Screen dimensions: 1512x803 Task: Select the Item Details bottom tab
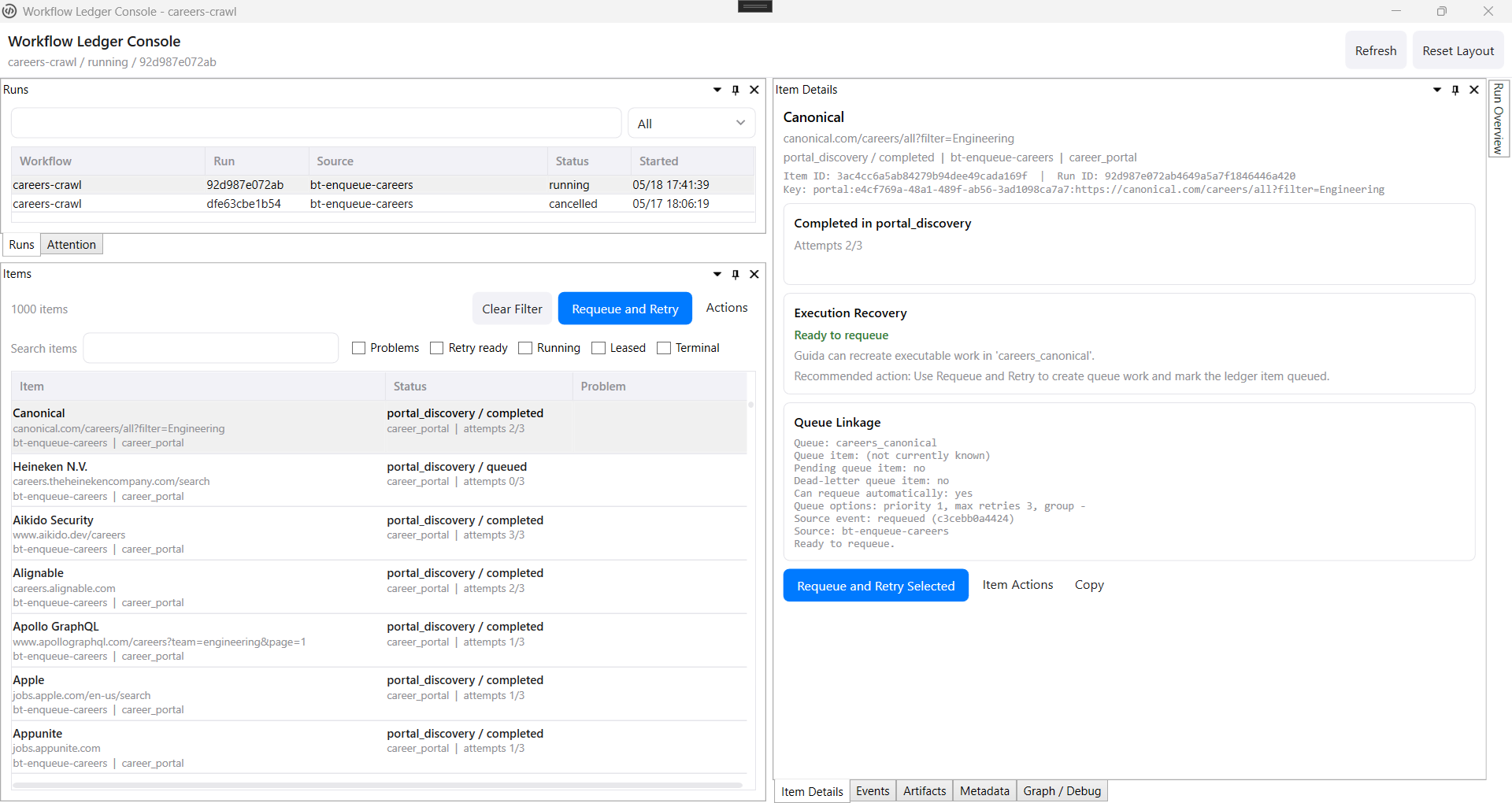[812, 792]
